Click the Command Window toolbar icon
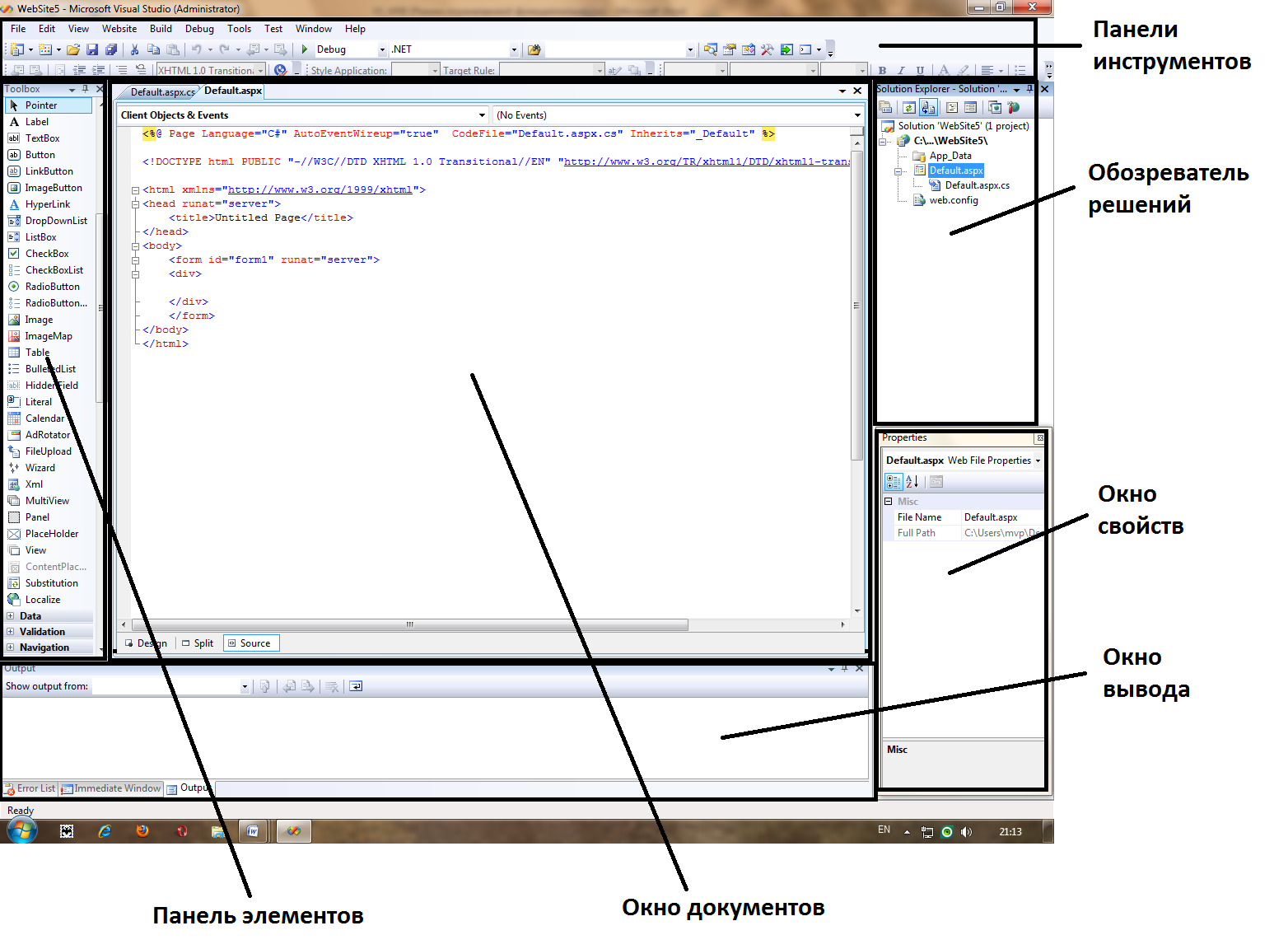The image size is (1288, 949). coord(805,49)
